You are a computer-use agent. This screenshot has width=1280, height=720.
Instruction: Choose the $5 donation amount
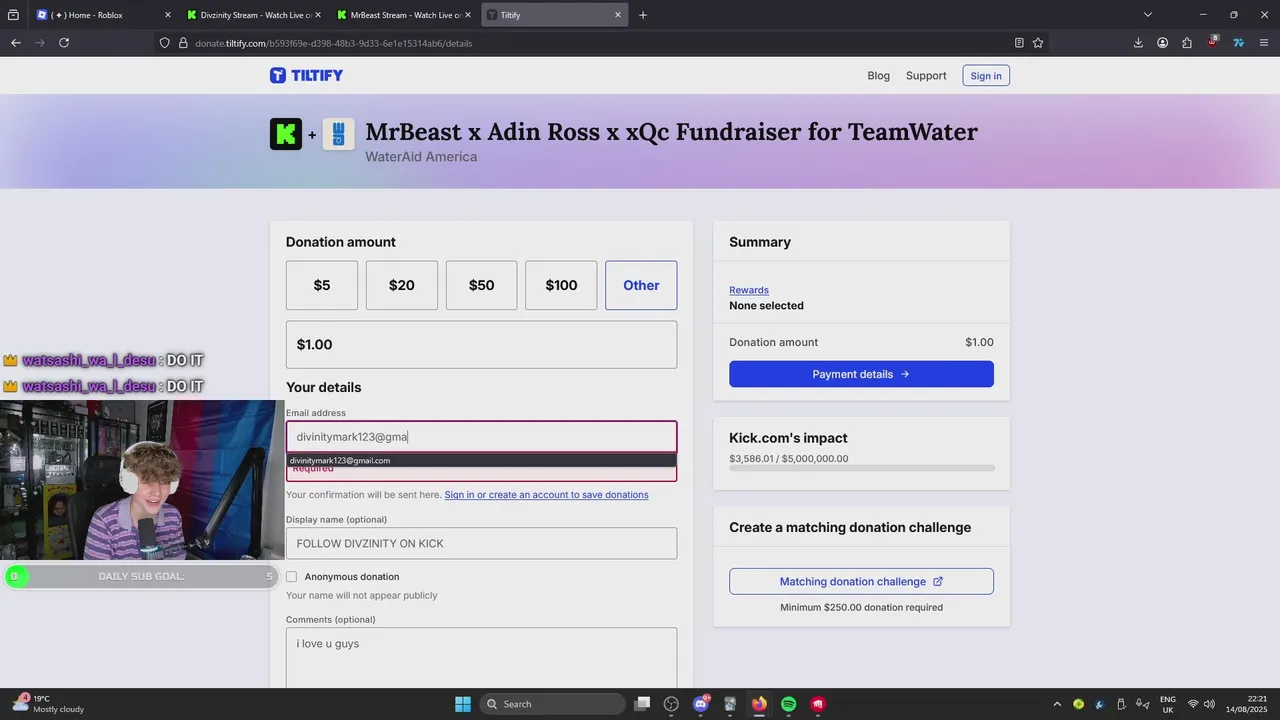[x=322, y=285]
